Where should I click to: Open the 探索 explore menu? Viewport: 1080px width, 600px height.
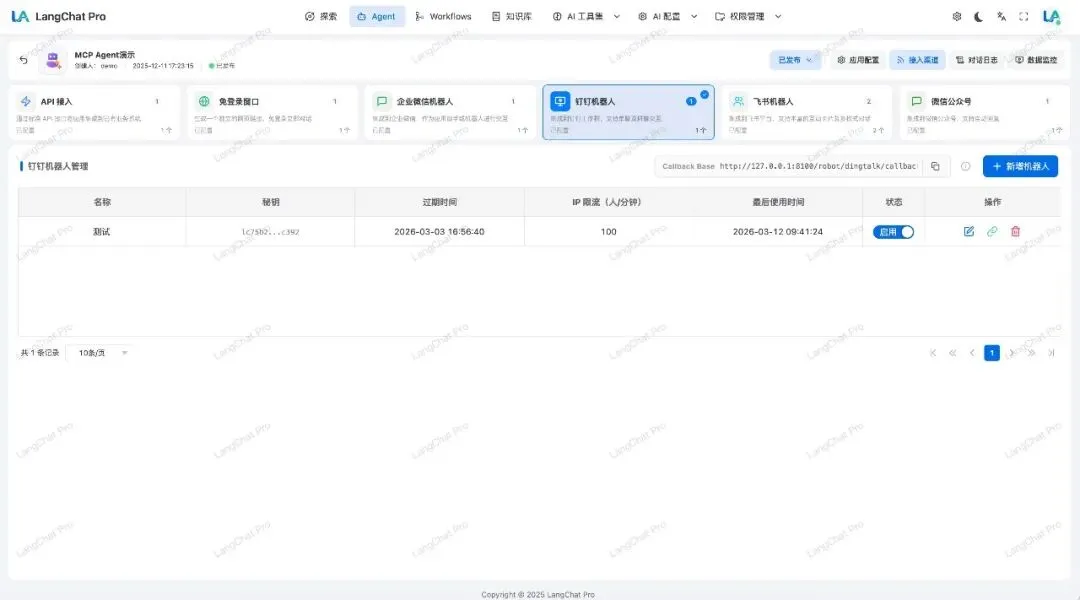321,17
